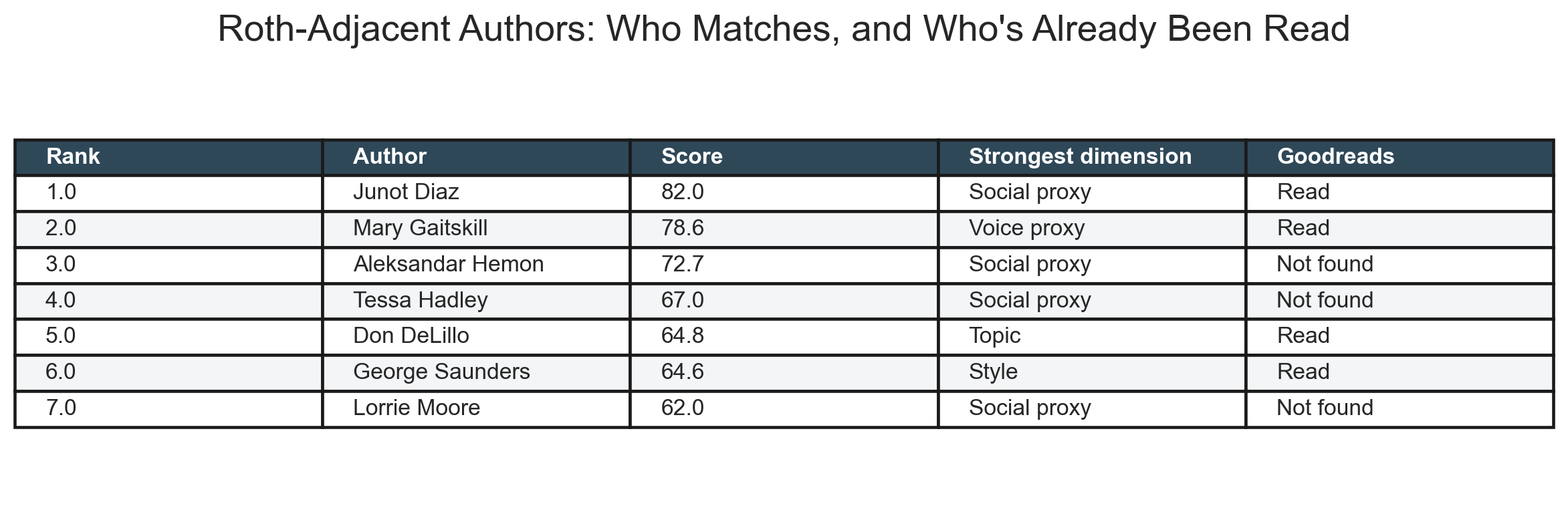Viewport: 1568px width, 508px height.
Task: Select the Mary Gaitskill cell
Action: click(x=420, y=229)
